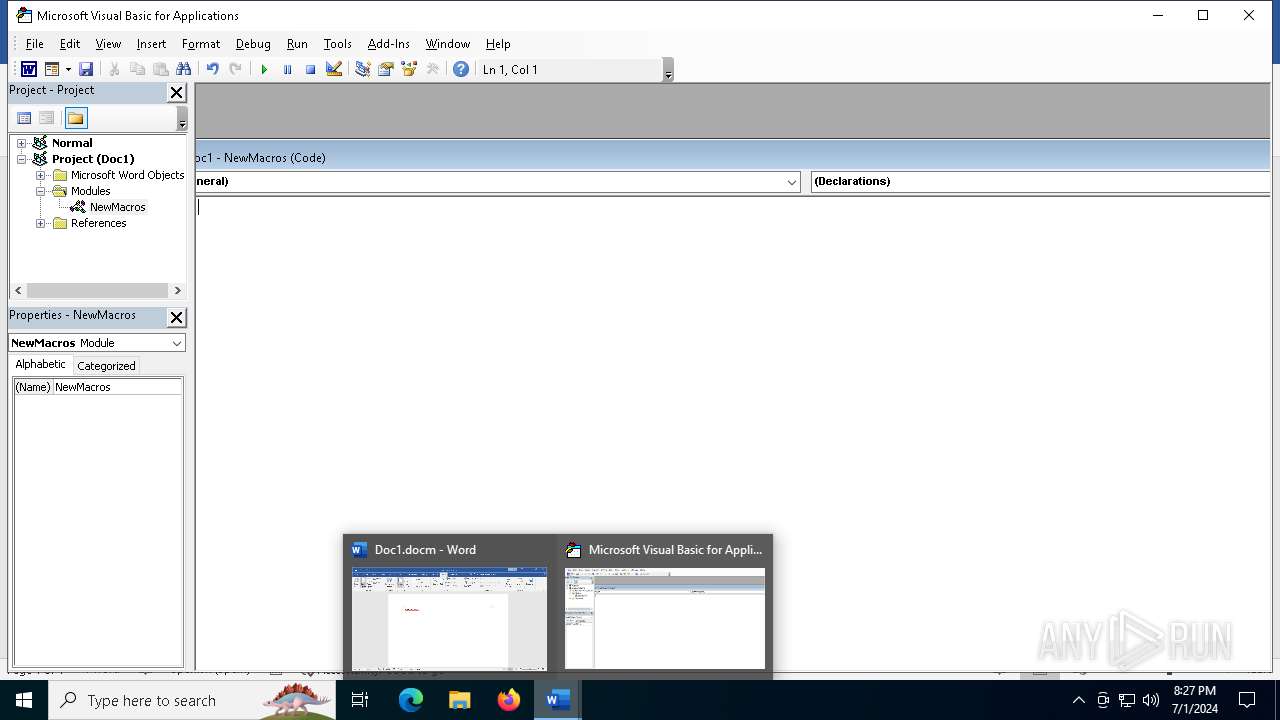Open Project Explorer toolbar icon
Viewport: 1280px width, 720px height.
(x=362, y=69)
